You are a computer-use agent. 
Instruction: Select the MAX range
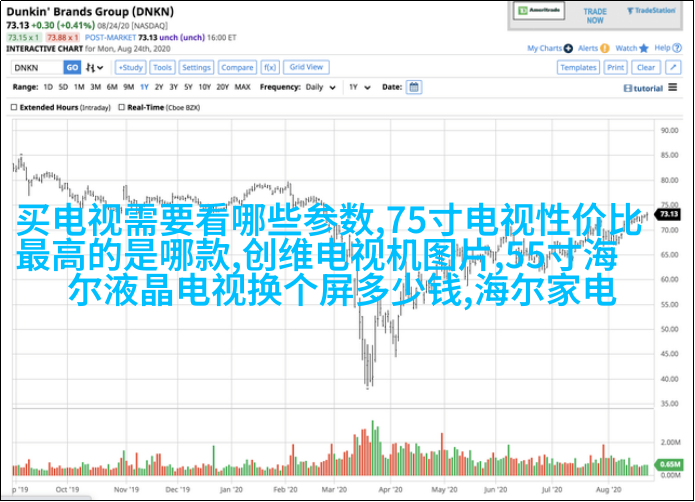(x=242, y=87)
